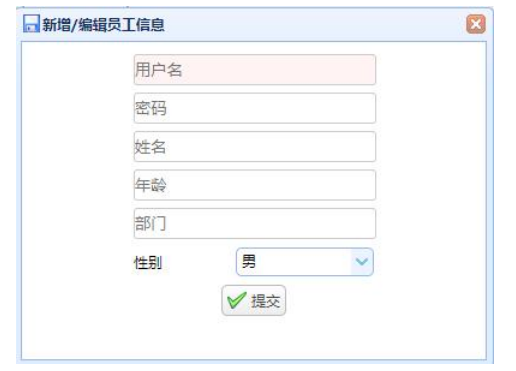The height and width of the screenshot is (371, 516).
Task: Click the 性别 label
Action: pyautogui.click(x=148, y=263)
